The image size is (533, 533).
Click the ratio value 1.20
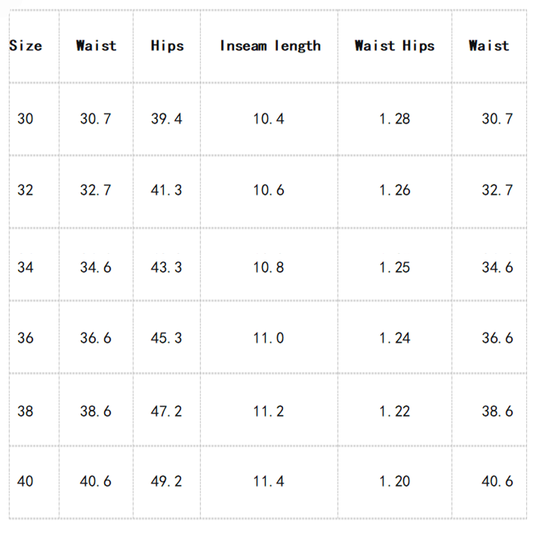click(395, 481)
